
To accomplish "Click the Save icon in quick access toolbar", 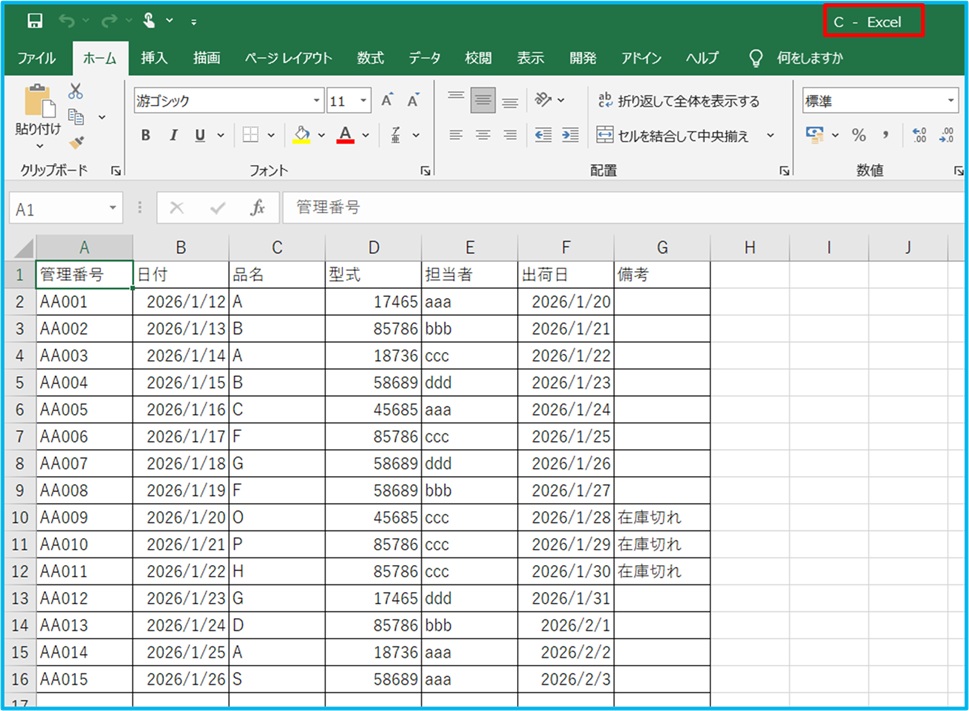I will 35,21.
